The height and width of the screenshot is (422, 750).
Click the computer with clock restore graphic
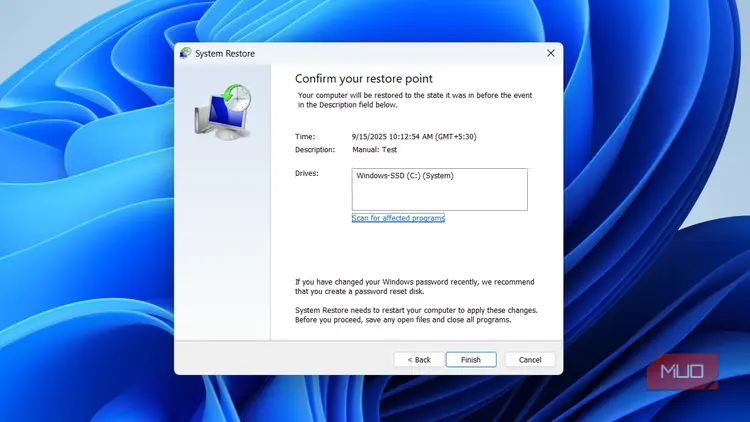(x=223, y=112)
